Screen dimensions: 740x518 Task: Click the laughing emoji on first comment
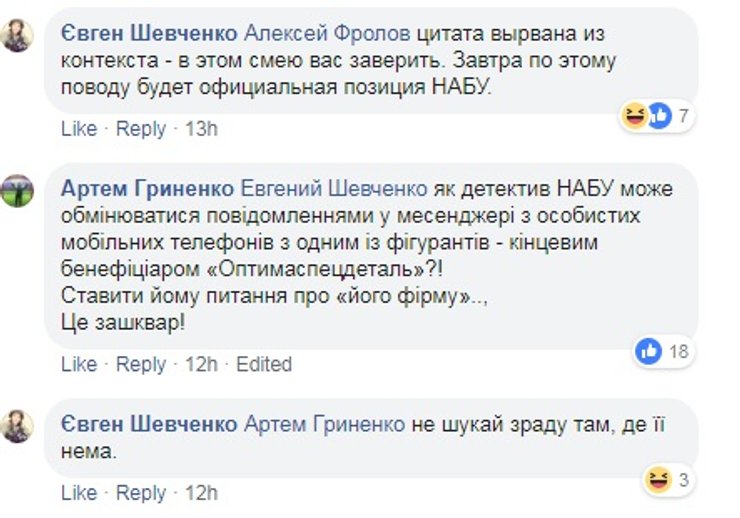click(x=635, y=116)
